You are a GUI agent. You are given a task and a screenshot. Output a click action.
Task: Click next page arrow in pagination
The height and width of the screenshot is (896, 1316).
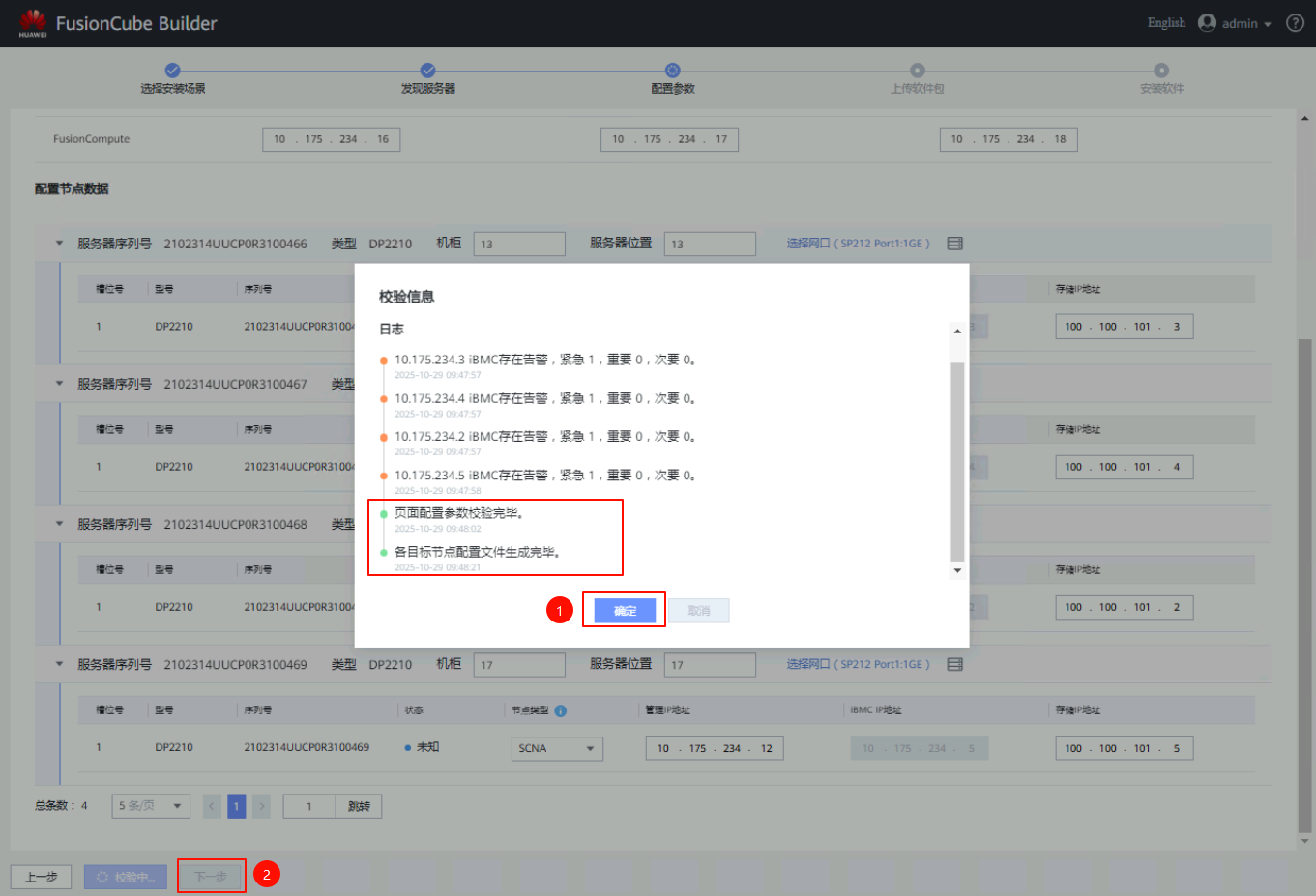(261, 806)
